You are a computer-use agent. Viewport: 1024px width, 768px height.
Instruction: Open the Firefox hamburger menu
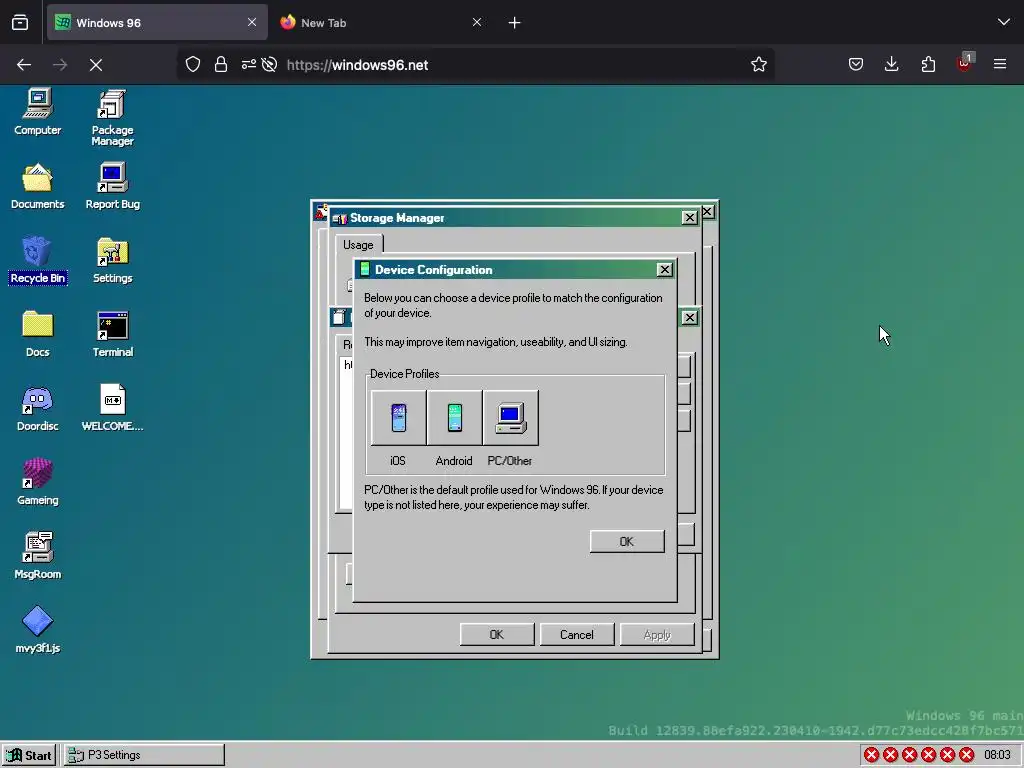(x=1000, y=65)
